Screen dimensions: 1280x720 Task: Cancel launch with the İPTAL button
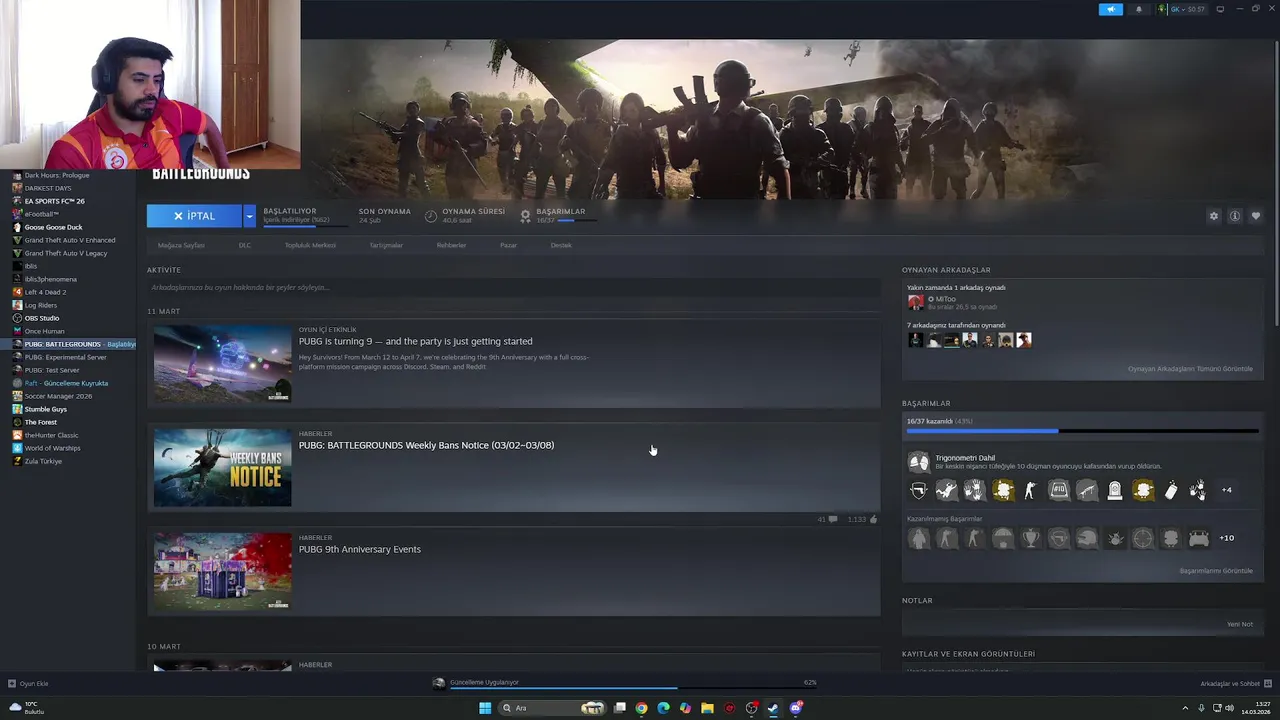coord(194,216)
